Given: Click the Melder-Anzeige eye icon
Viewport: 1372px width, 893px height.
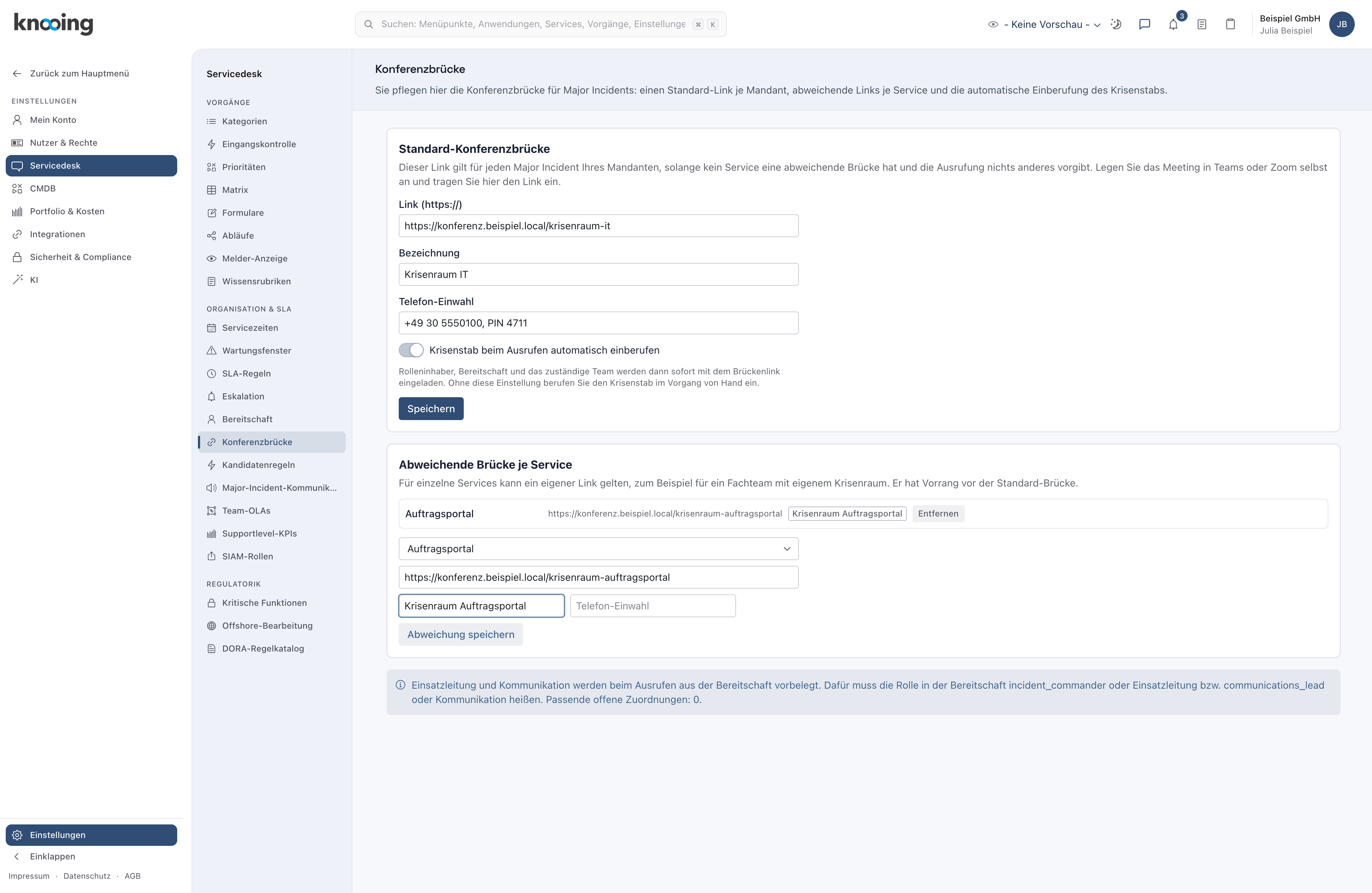Looking at the screenshot, I should pyautogui.click(x=212, y=258).
